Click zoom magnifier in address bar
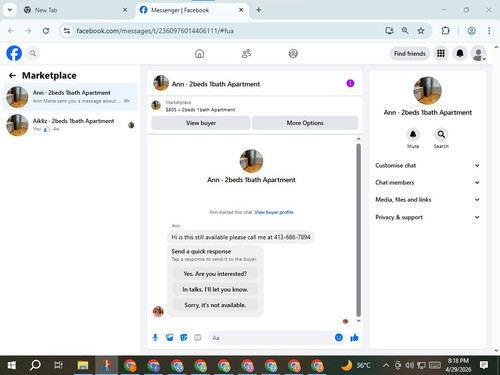The image size is (500, 375). click(405, 31)
